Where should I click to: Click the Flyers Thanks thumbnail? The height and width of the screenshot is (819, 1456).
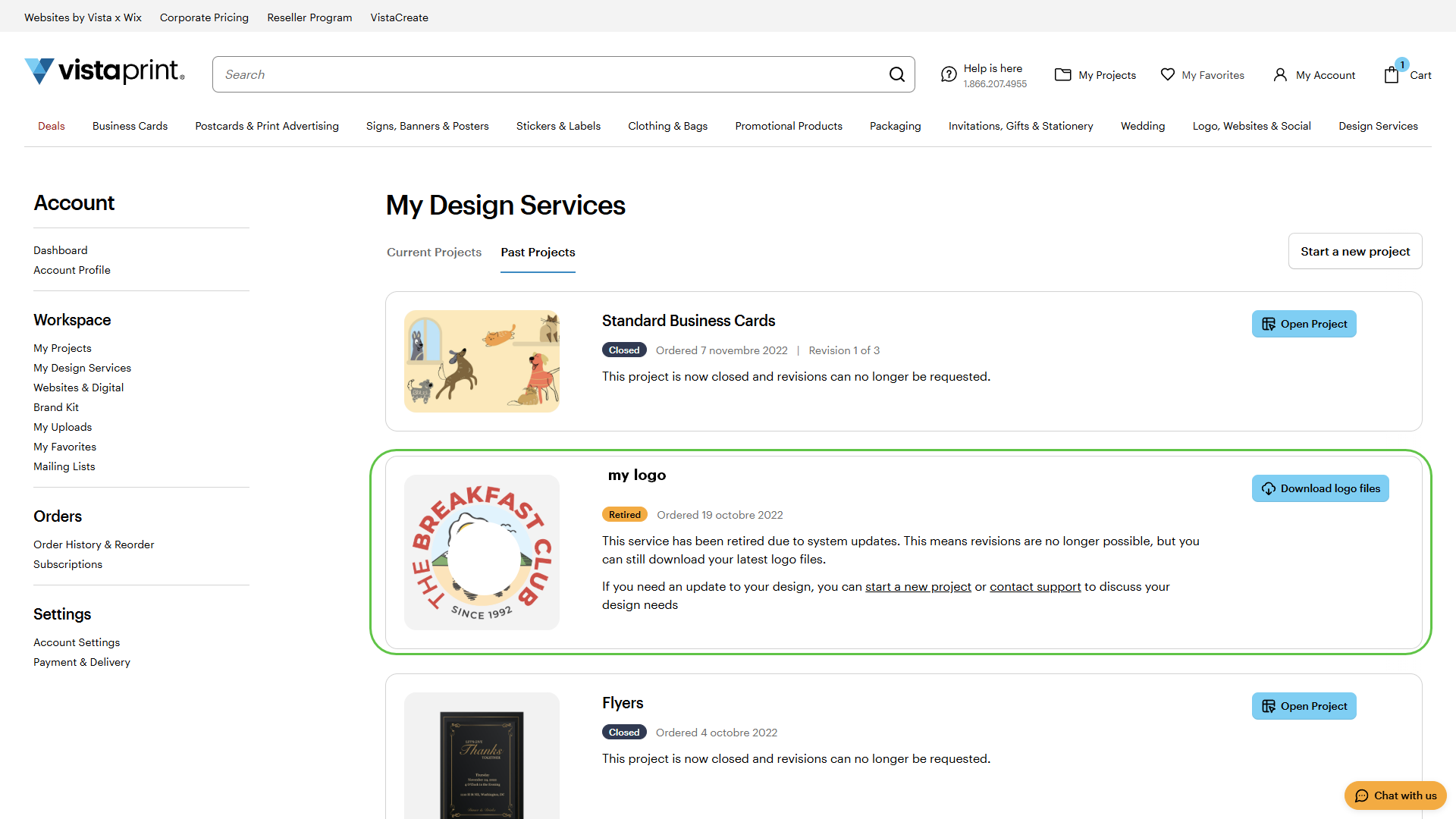482,755
